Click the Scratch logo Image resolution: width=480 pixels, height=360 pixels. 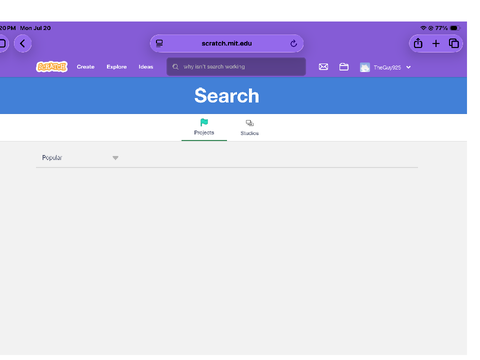pos(52,67)
